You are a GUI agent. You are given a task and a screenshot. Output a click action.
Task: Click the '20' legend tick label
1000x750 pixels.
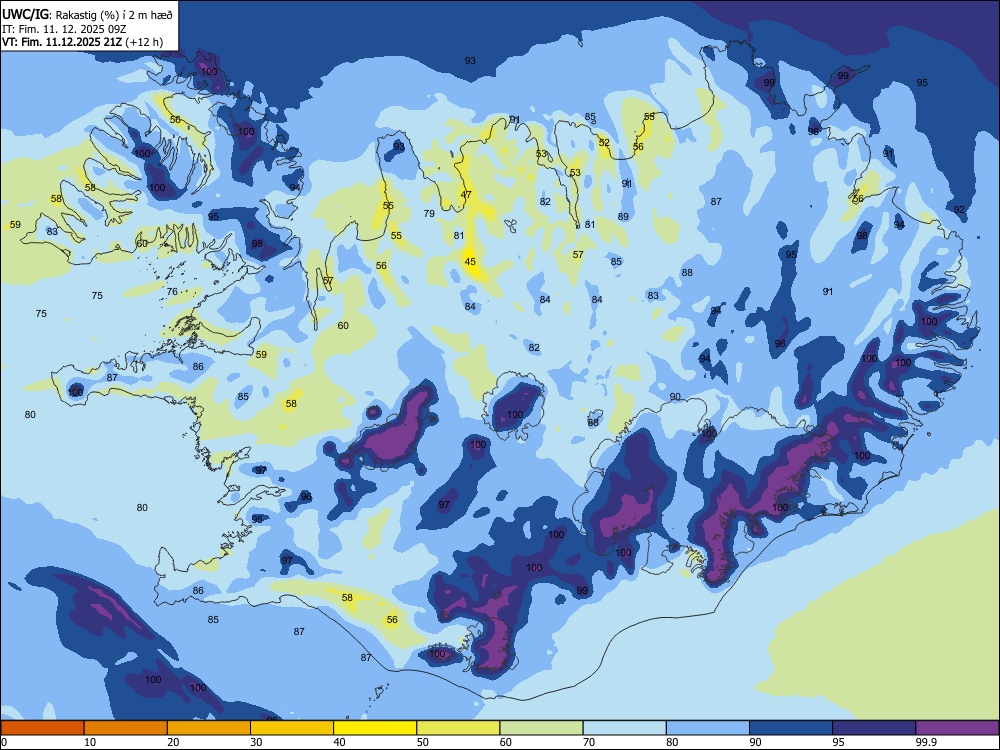pos(173,742)
